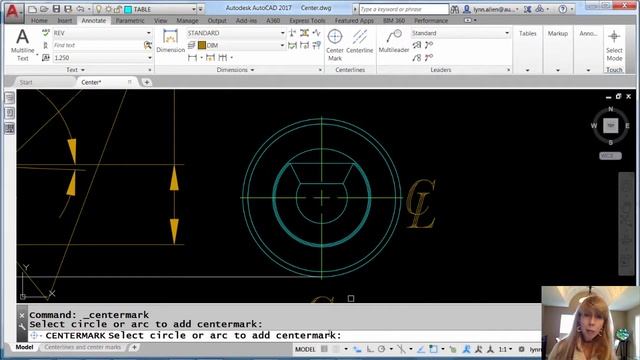Viewport: 640px width, 360px height.
Task: Open the View ribbon tab
Action: [x=160, y=20]
